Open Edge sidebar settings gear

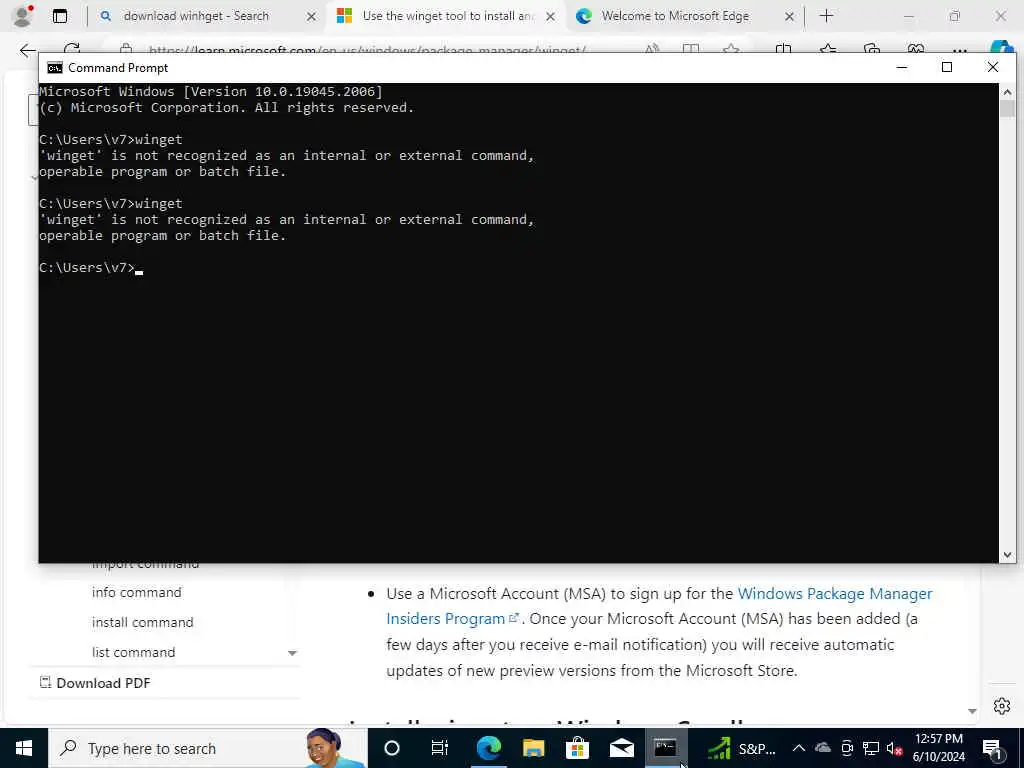tap(1002, 706)
